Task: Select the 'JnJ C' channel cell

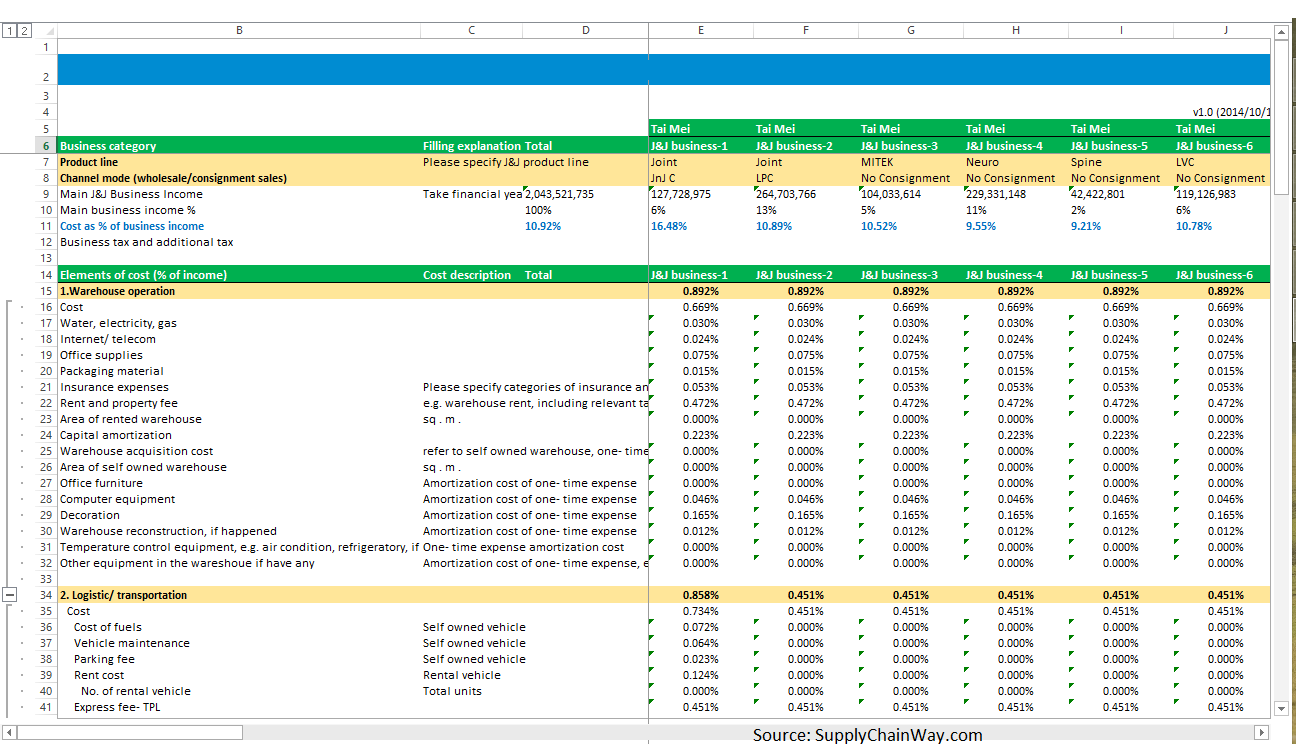Action: click(x=701, y=178)
